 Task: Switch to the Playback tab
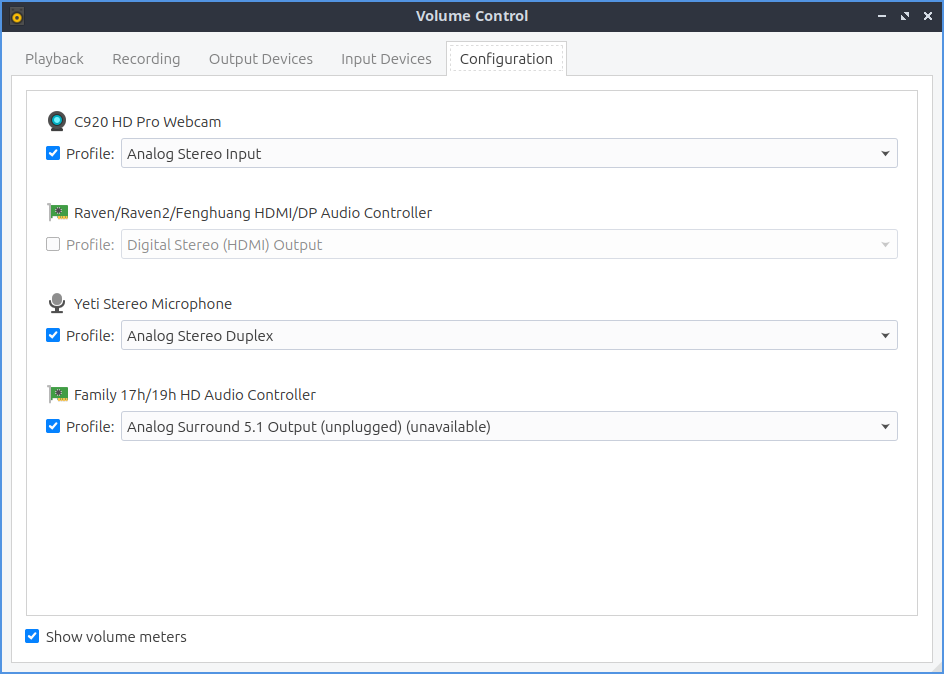pyautogui.click(x=54, y=59)
